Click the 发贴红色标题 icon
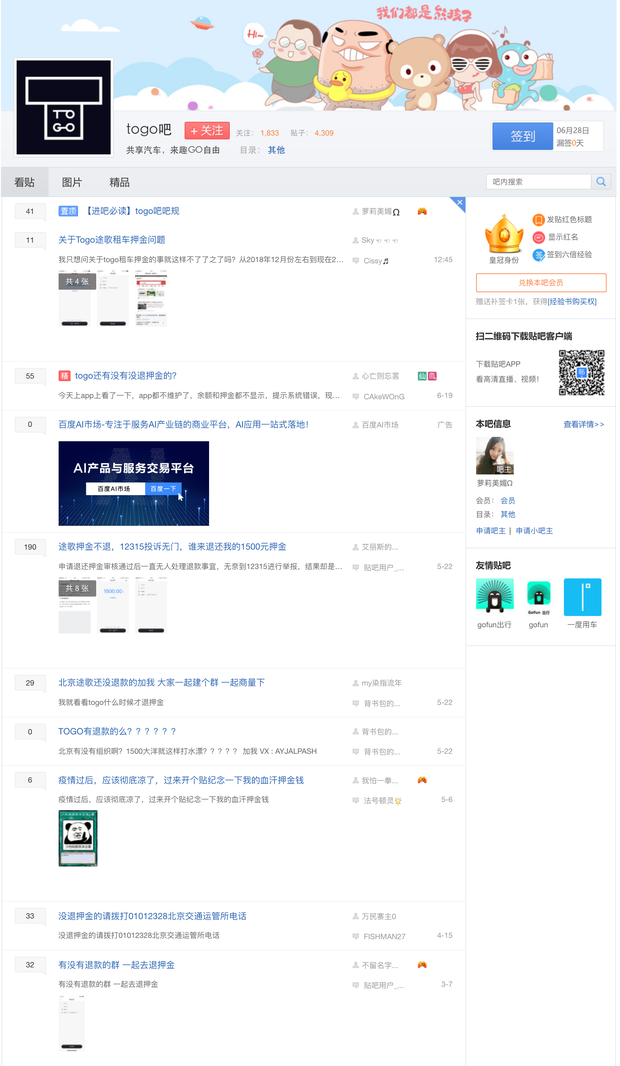620x1066 pixels. point(538,220)
